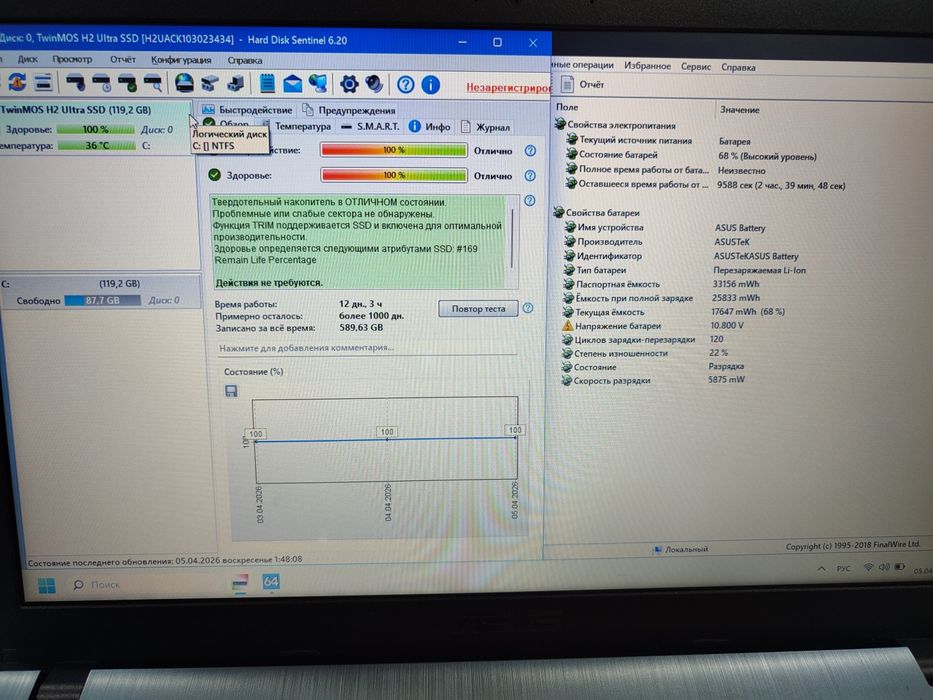This screenshot has width=933, height=700.
Task: Open the Сервис menu in AIDA64 window
Action: coord(696,67)
